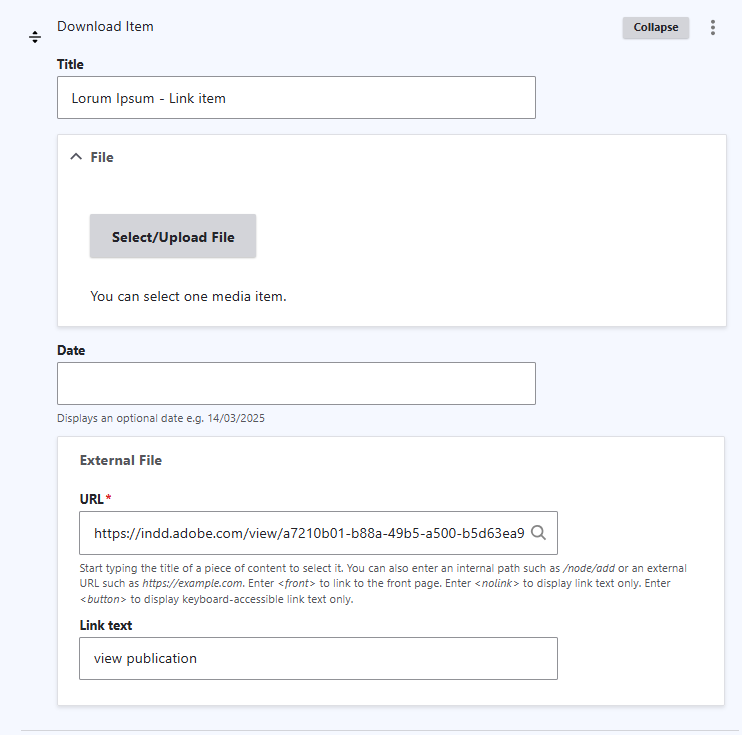
Task: Click the Collapse button for Download Item
Action: [655, 27]
